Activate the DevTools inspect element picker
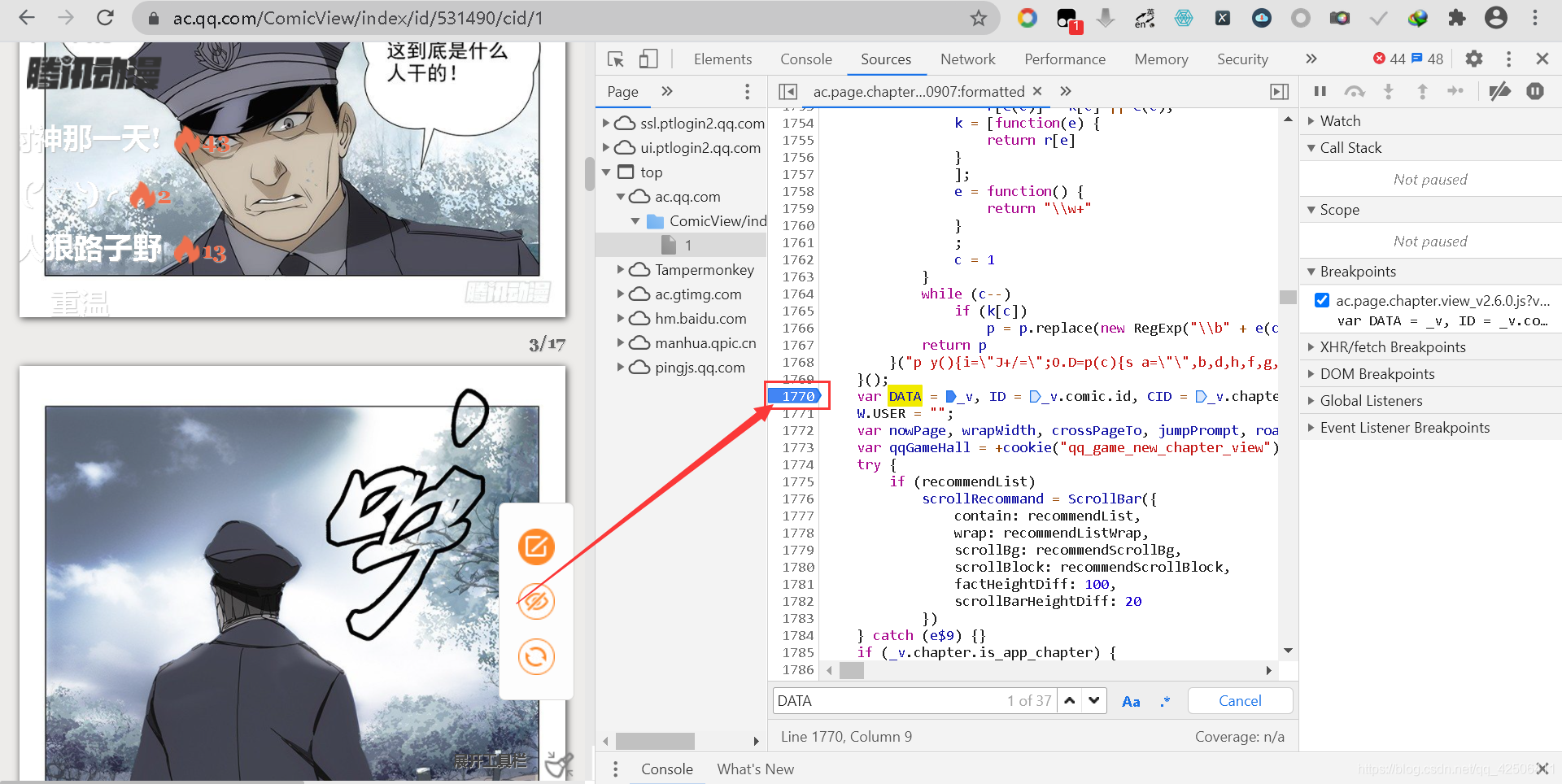This screenshot has height=784, width=1562. pyautogui.click(x=616, y=59)
